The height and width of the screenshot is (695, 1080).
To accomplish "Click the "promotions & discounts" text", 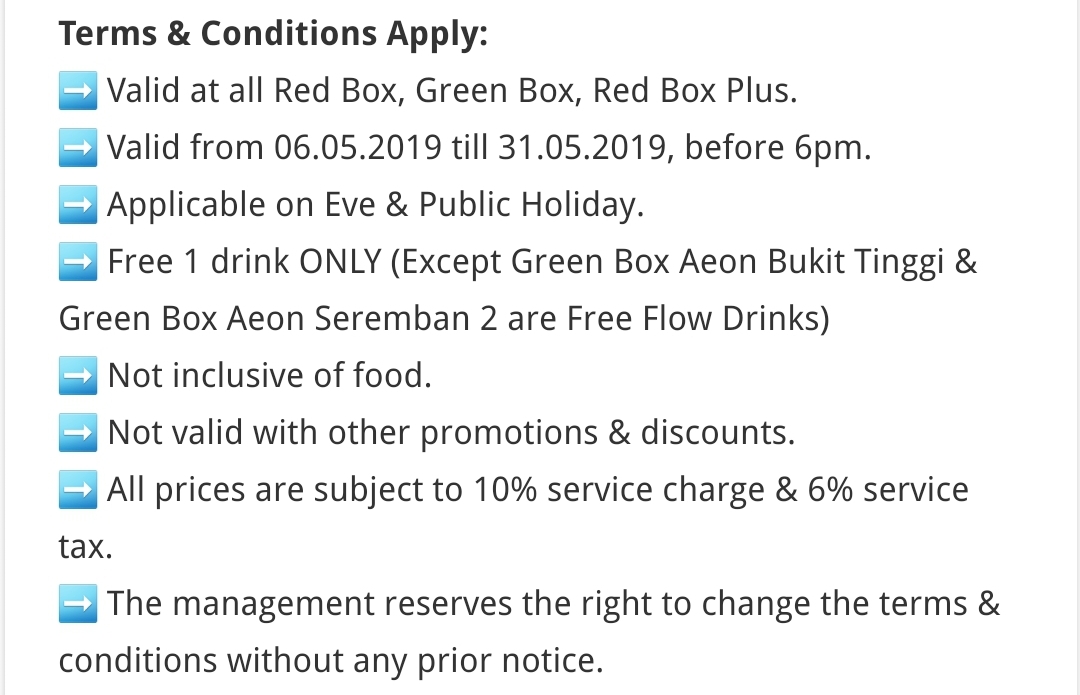I will (607, 433).
